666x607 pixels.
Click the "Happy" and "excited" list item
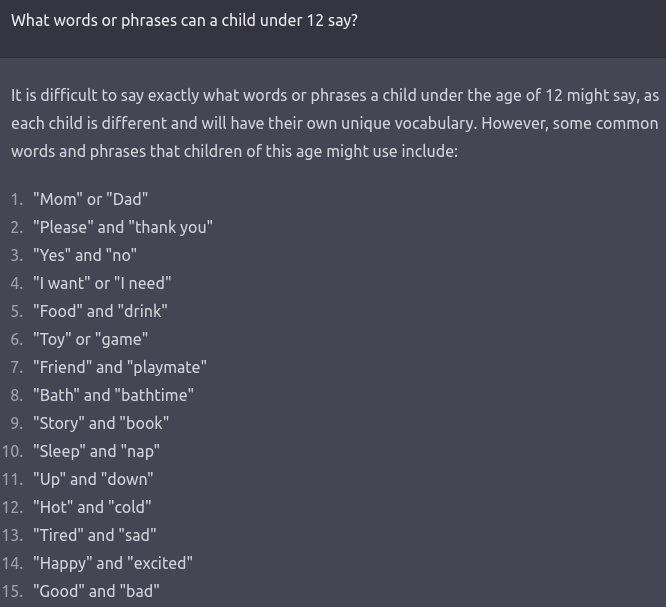(x=112, y=563)
